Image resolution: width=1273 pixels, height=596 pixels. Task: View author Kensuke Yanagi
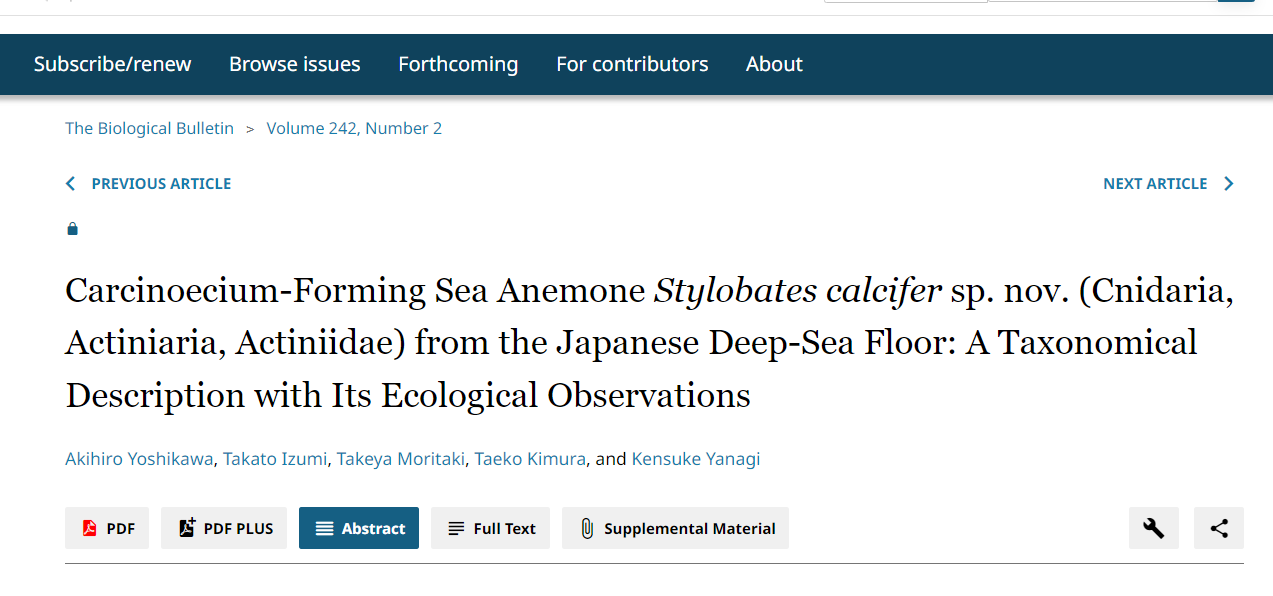[x=696, y=459]
